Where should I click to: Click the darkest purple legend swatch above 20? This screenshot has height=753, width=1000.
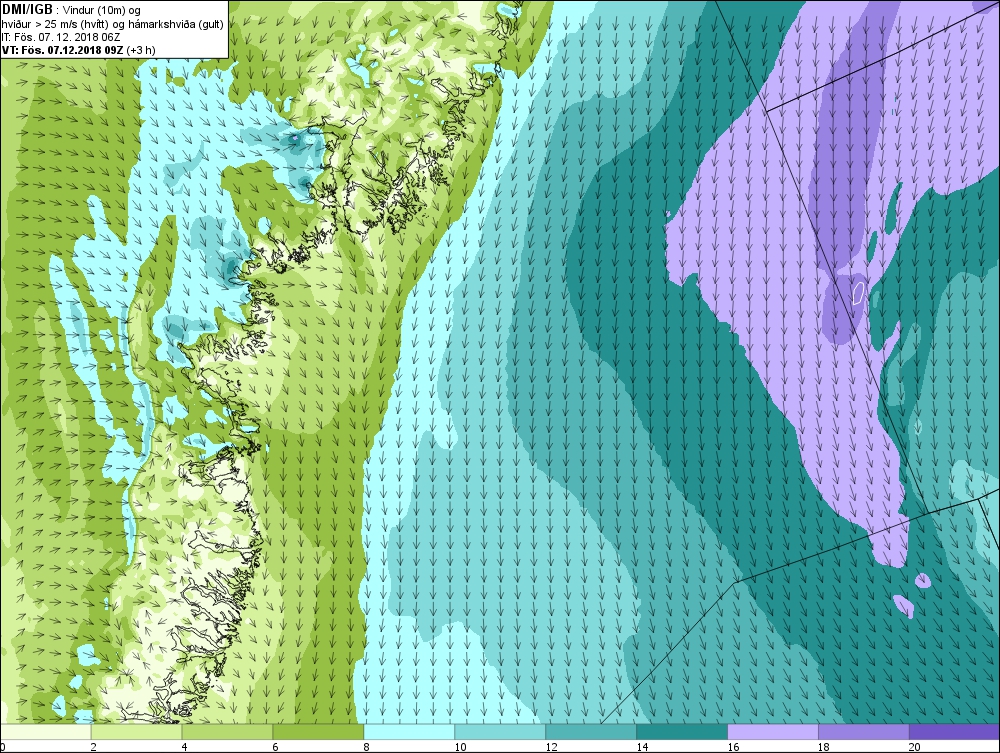(955, 732)
